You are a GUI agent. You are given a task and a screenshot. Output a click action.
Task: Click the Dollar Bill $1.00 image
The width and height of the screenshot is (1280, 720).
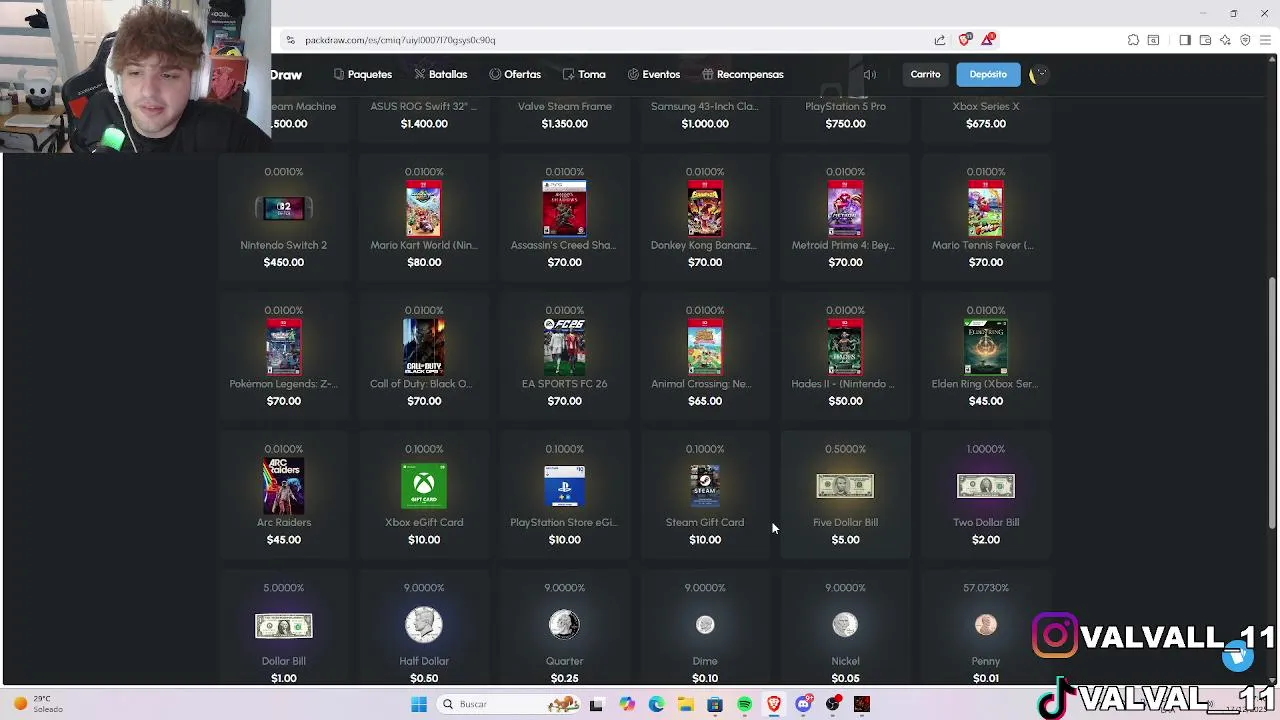[x=284, y=625]
